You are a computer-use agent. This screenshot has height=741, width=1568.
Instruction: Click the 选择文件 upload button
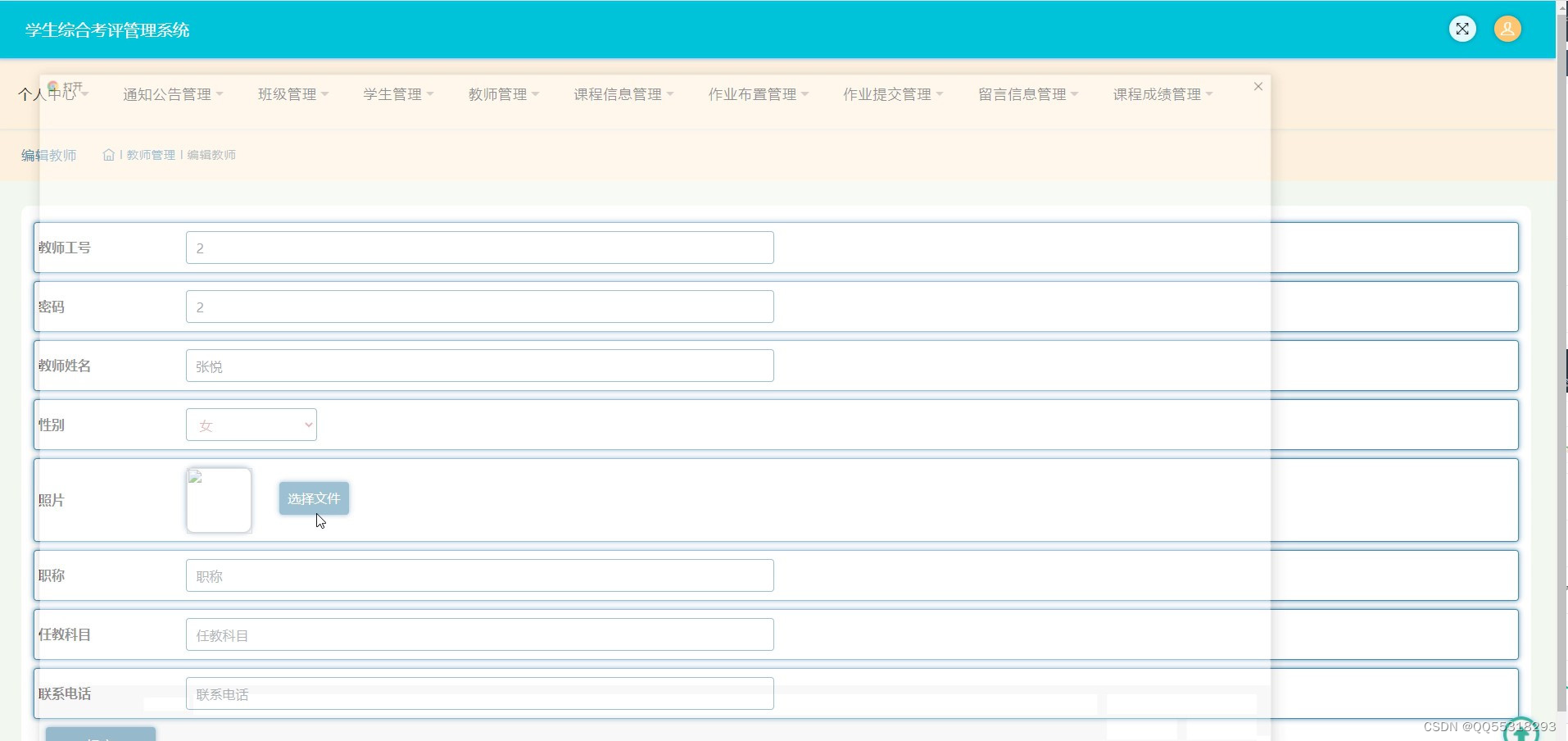pos(314,498)
